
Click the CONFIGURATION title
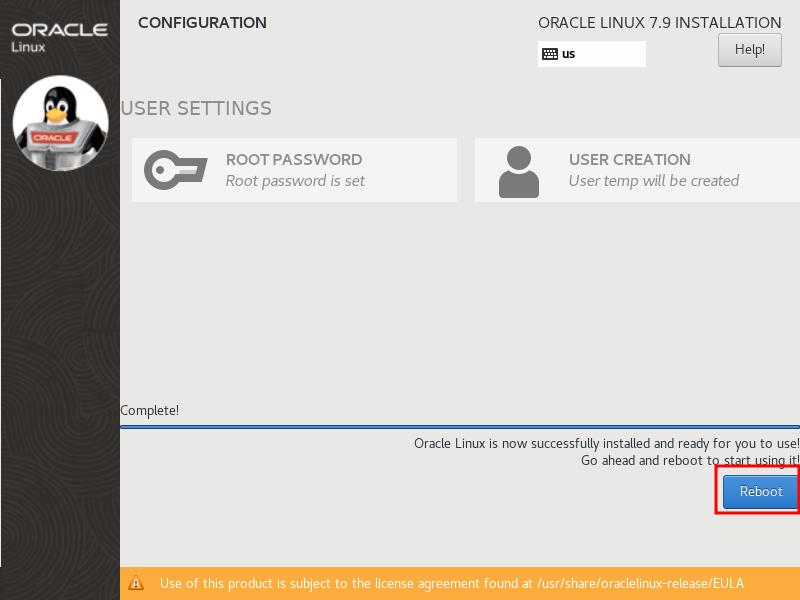pyautogui.click(x=202, y=23)
